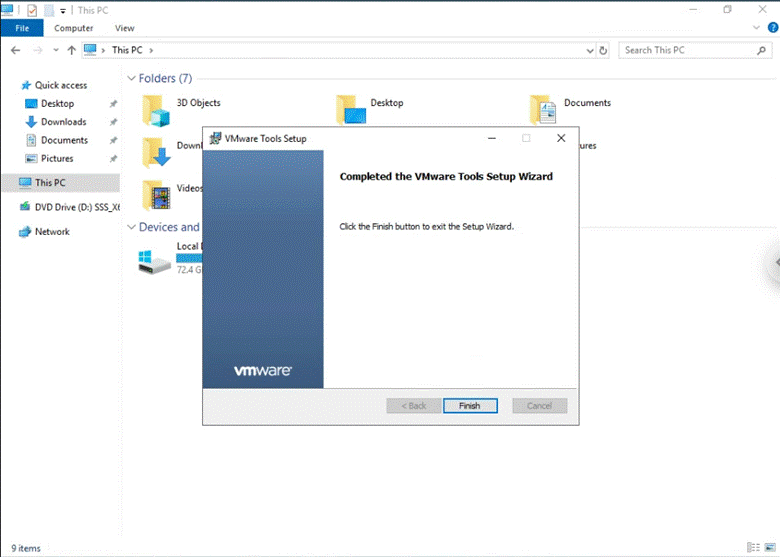The image size is (780, 557).
Task: Go back using the Explorer back arrow
Action: [15, 50]
